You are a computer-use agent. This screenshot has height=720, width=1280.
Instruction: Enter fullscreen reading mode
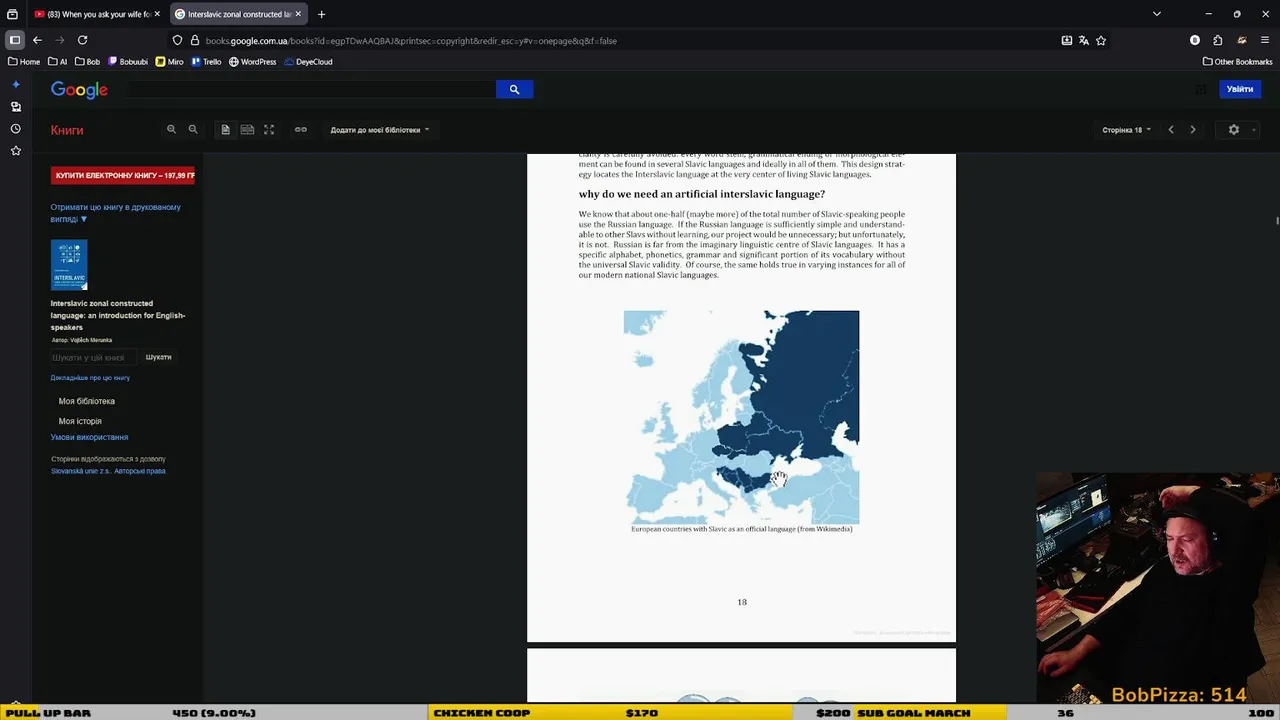(269, 129)
